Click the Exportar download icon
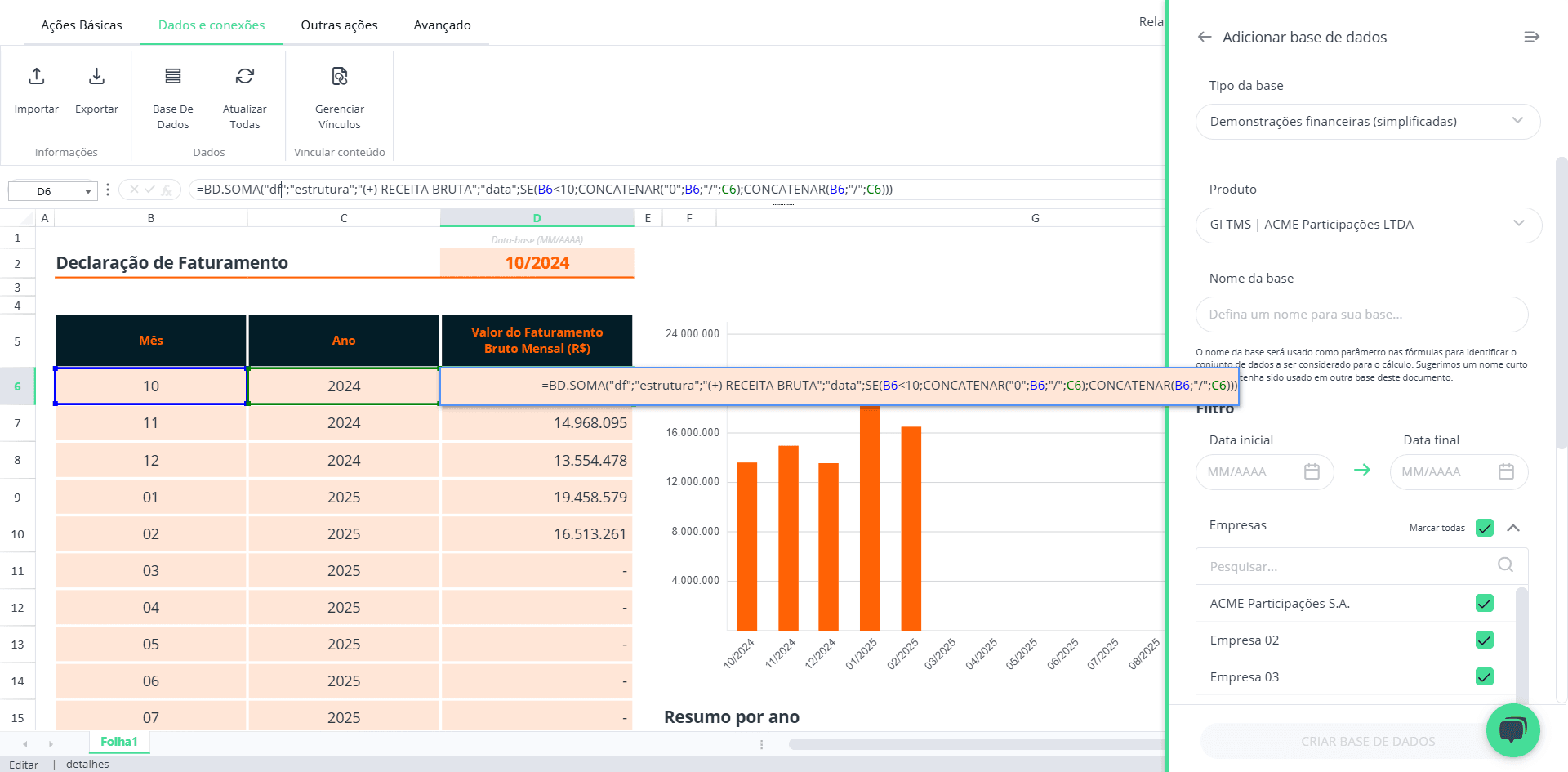 tap(96, 76)
